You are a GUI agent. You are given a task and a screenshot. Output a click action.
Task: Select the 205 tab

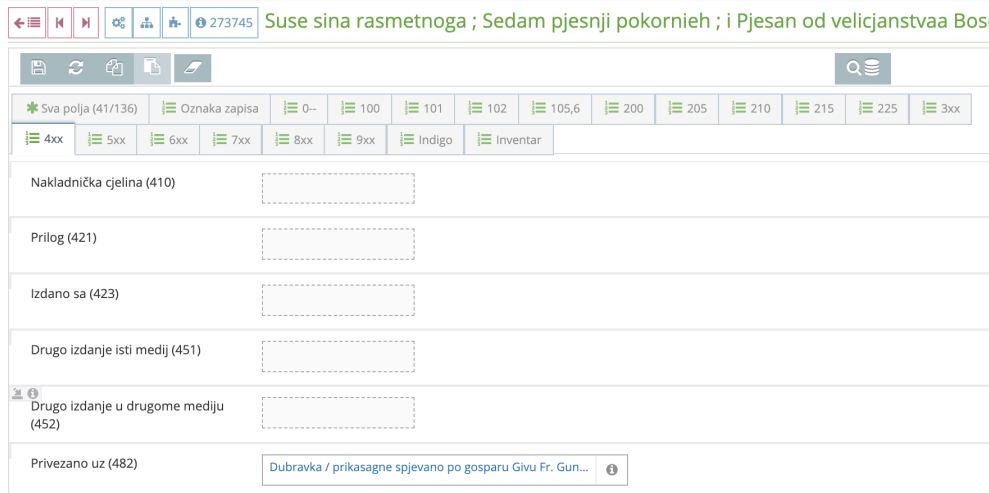tap(688, 108)
